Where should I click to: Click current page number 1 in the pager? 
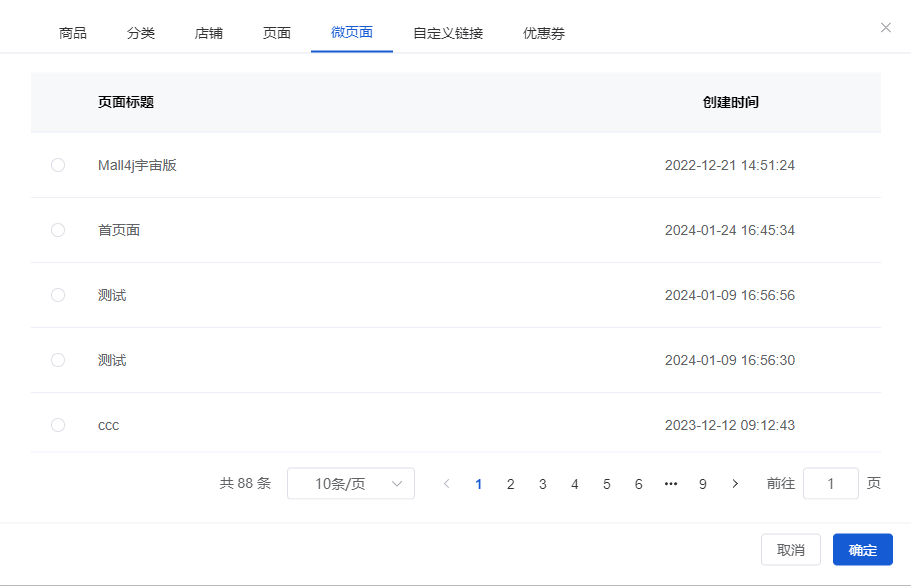tap(478, 484)
